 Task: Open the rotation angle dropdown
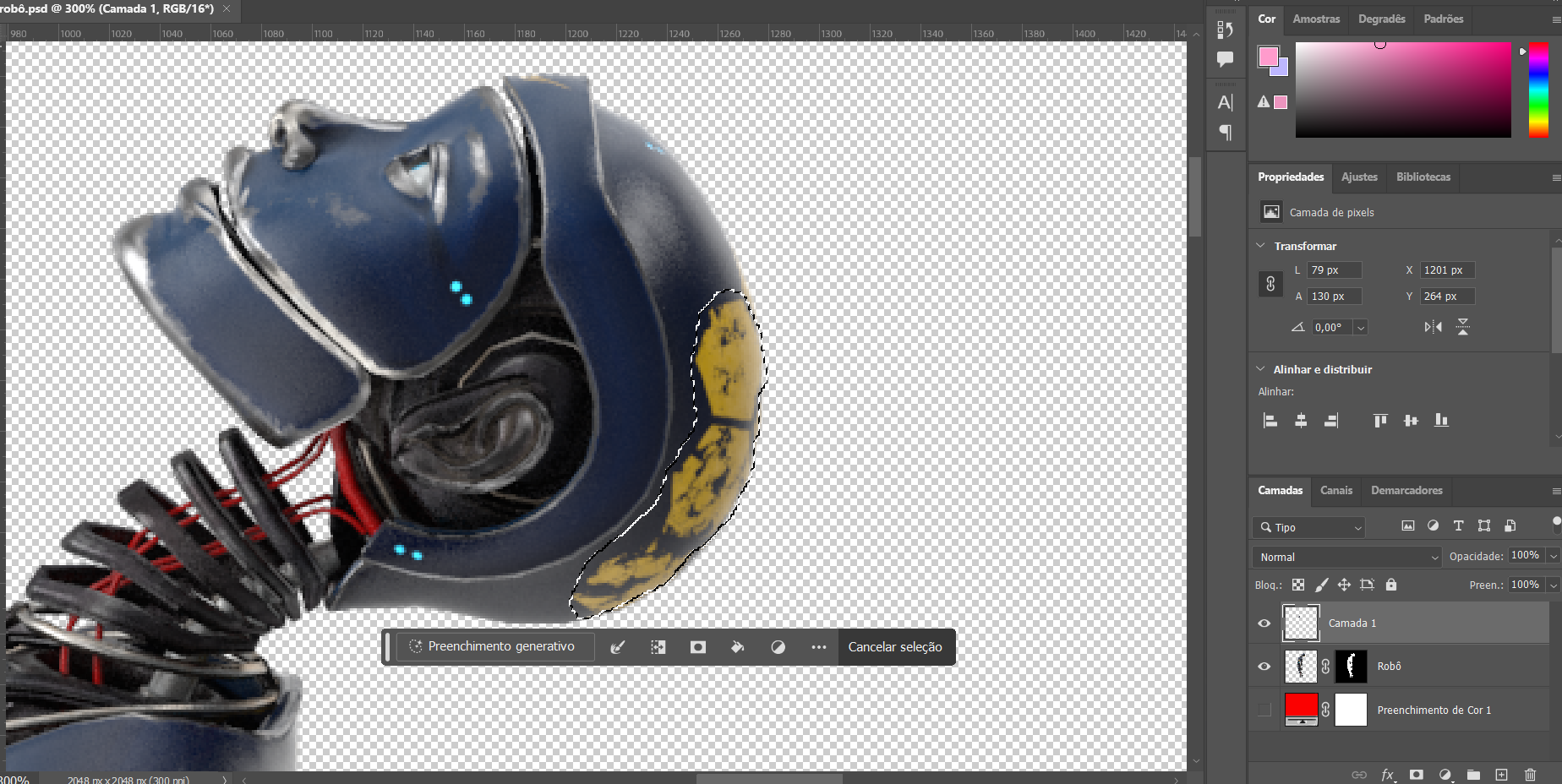coord(1361,328)
